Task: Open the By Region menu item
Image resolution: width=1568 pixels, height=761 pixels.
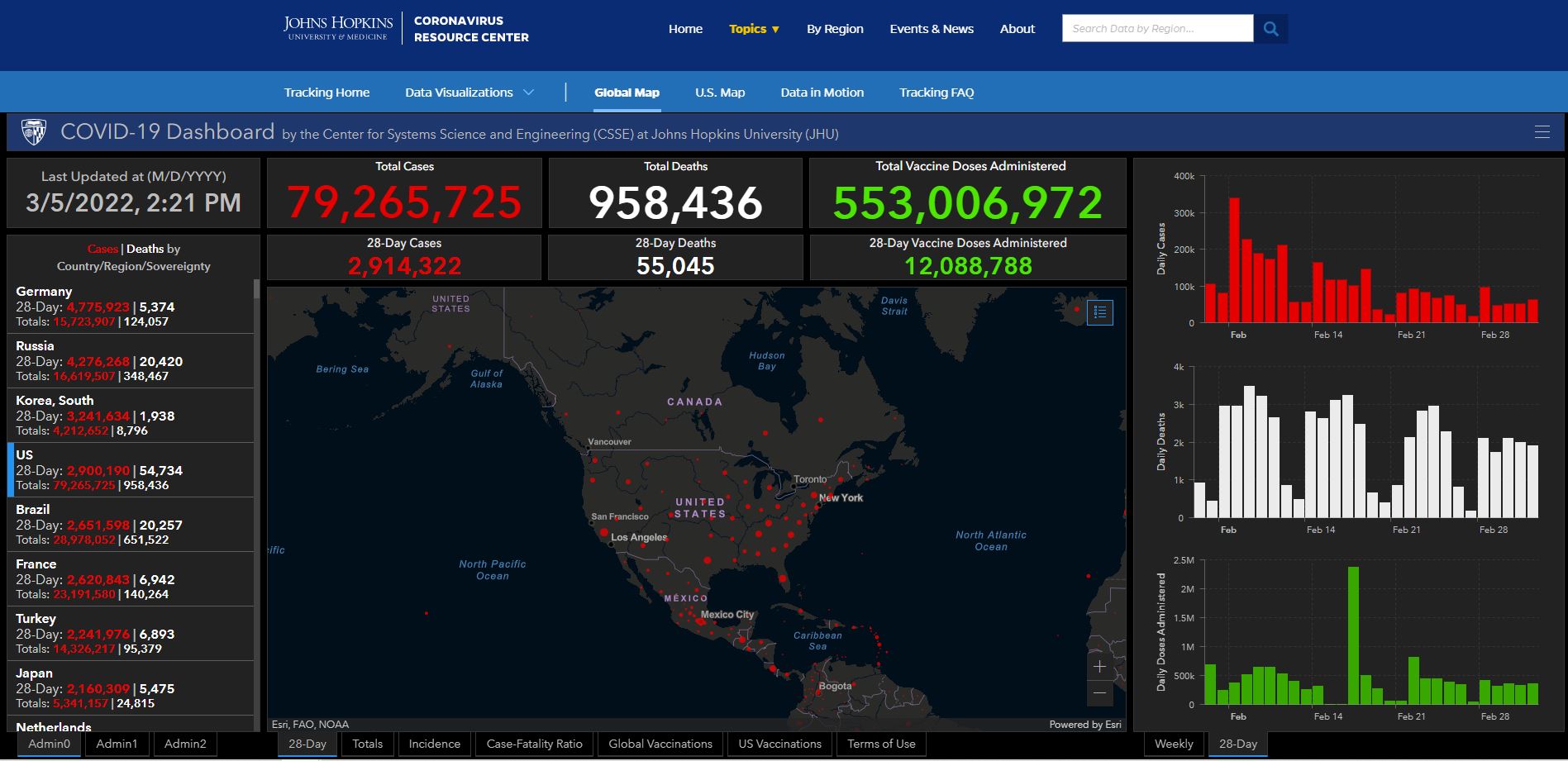Action: [x=835, y=29]
